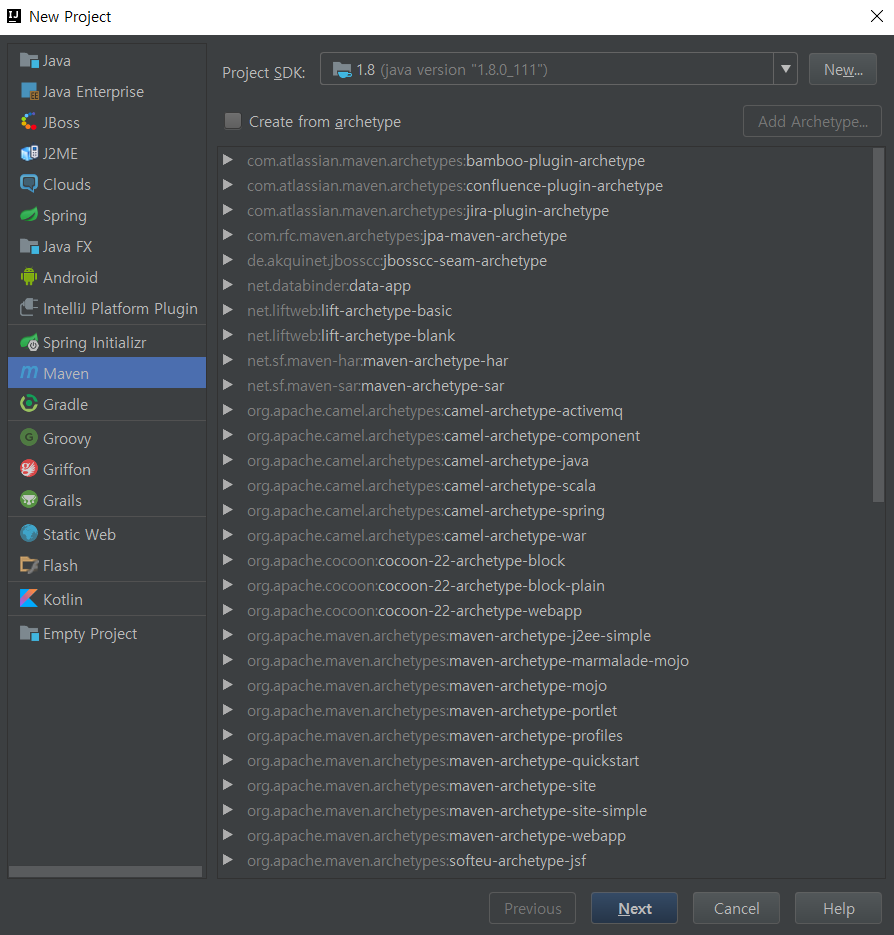Select the Empty Project icon
The width and height of the screenshot is (894, 935).
point(29,633)
